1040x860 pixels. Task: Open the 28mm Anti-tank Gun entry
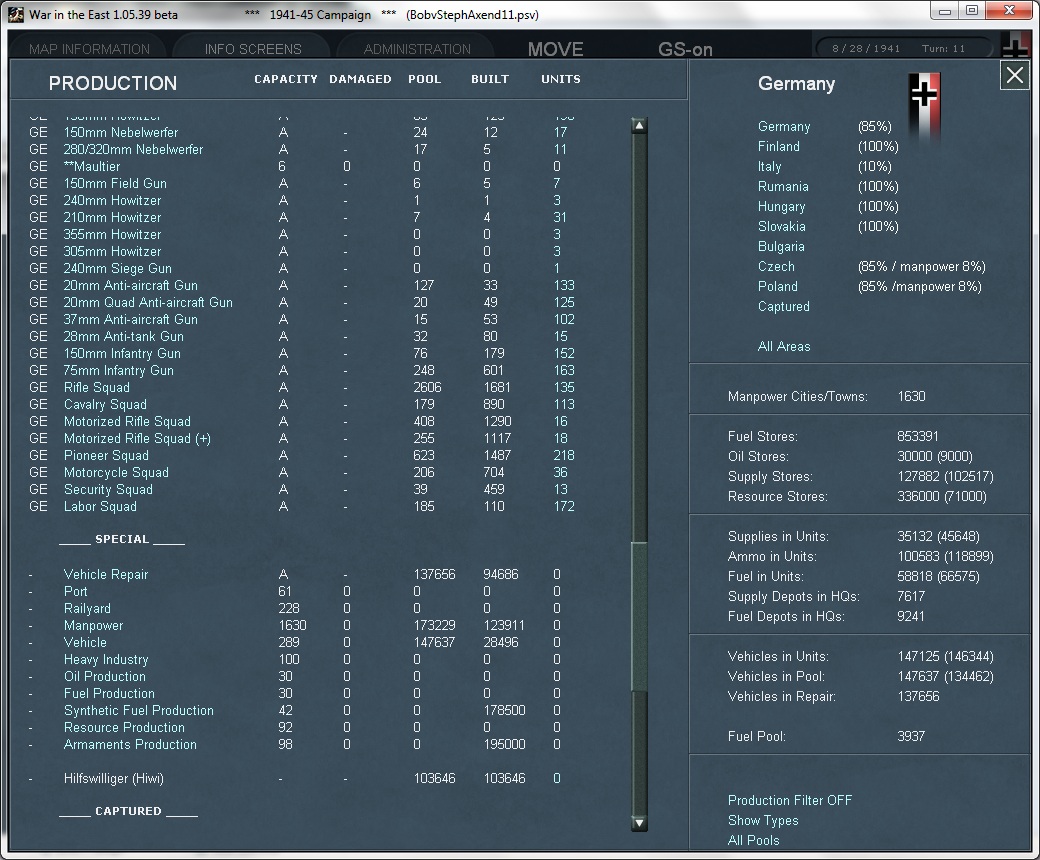click(x=123, y=336)
